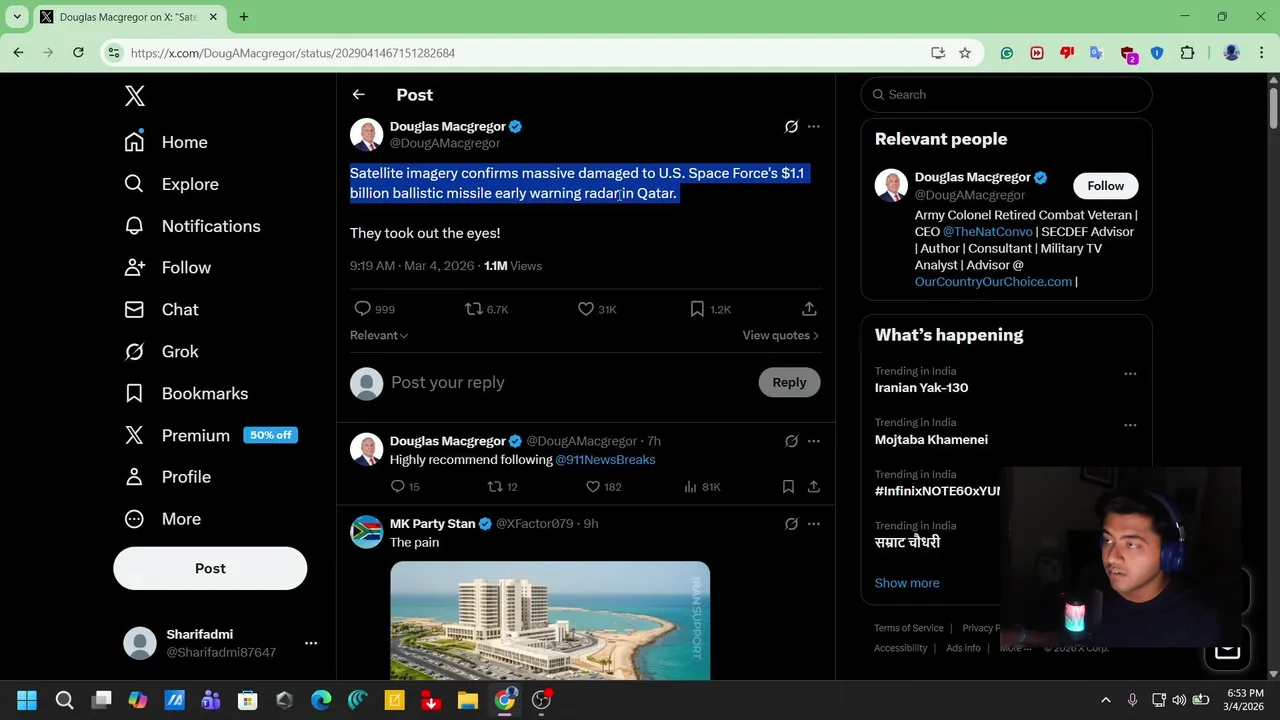Open Ads info footer link
The height and width of the screenshot is (720, 1280).
[963, 648]
